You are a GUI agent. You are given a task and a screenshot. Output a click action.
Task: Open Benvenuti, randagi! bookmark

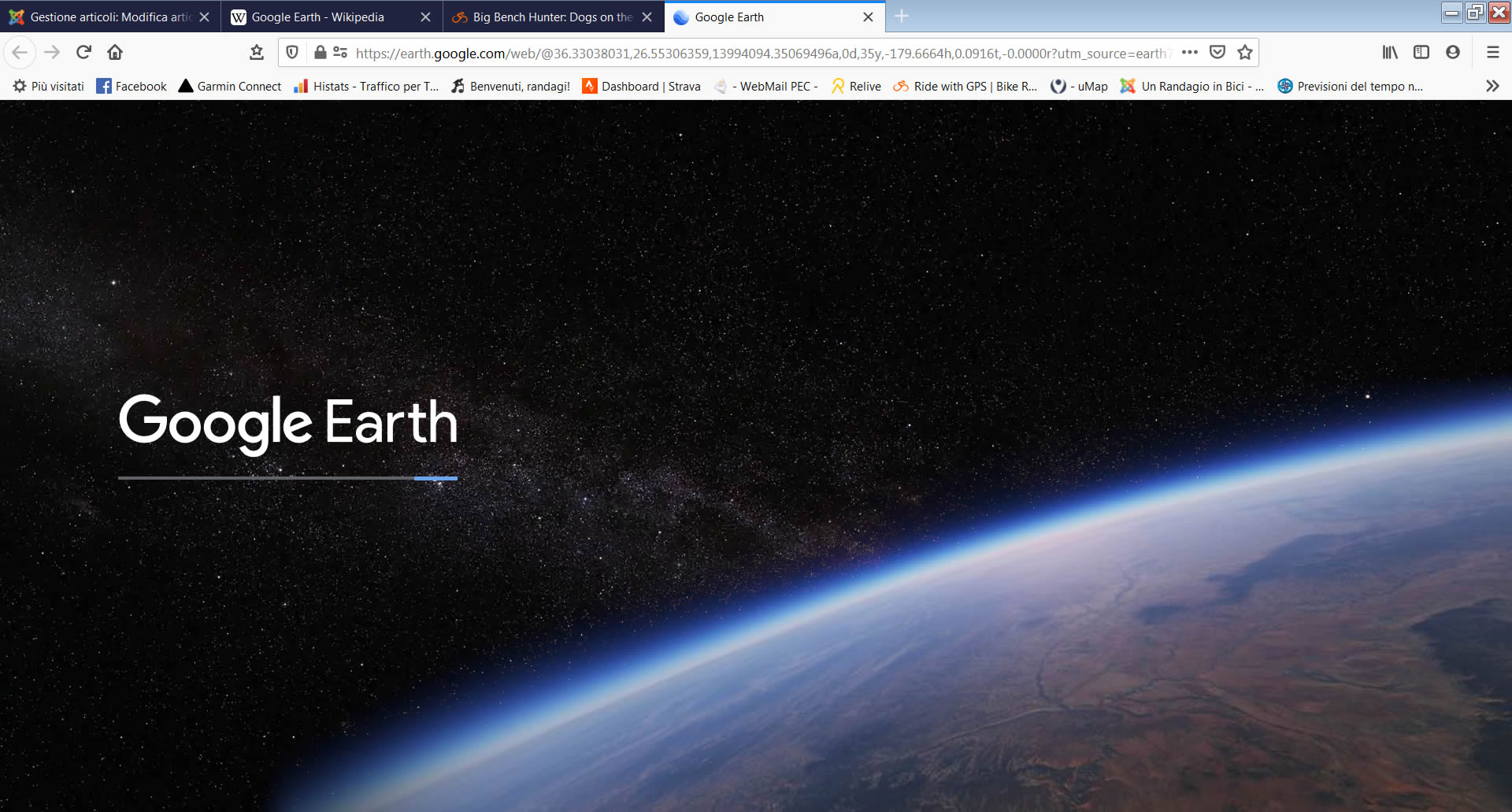[510, 86]
